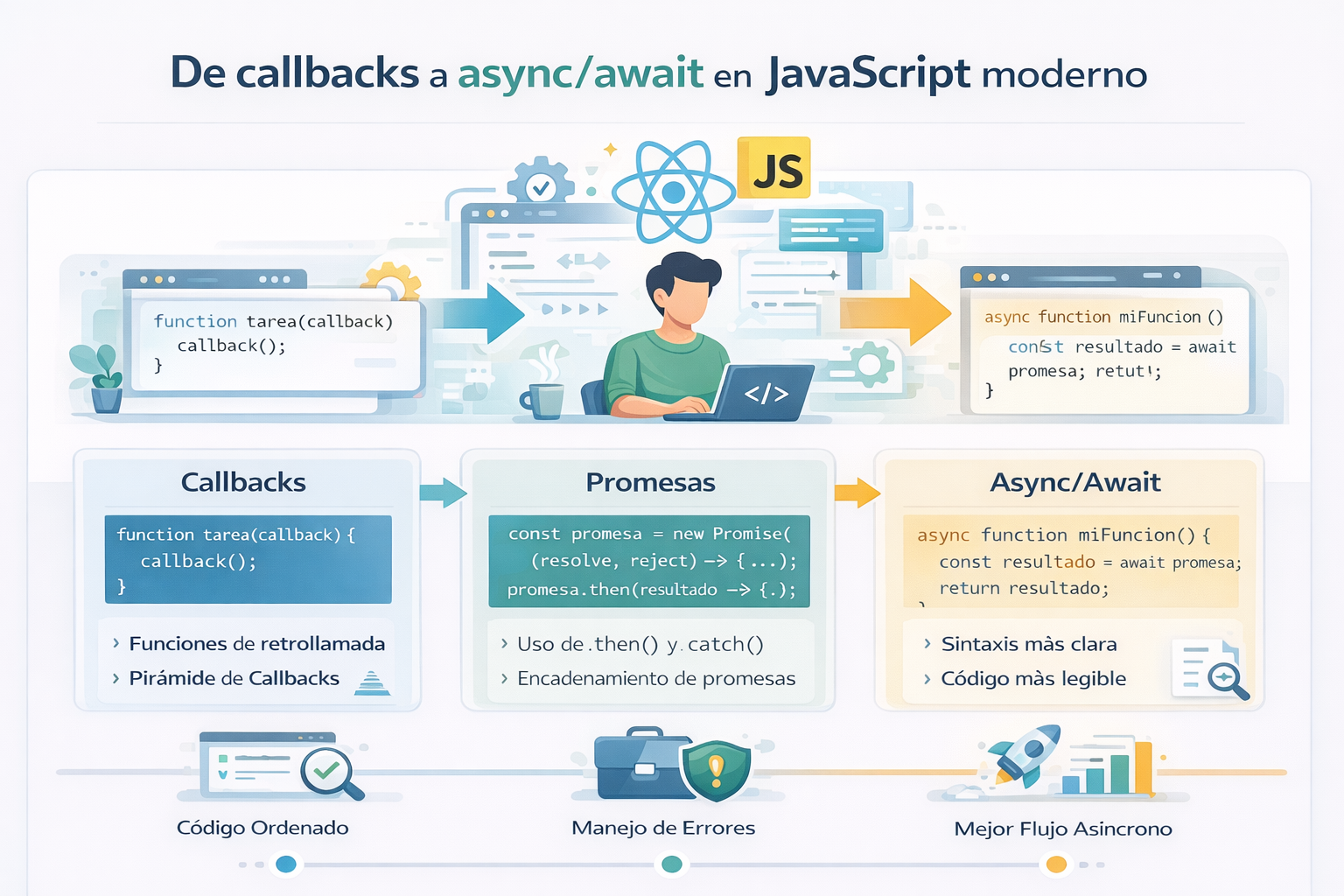Click the Encadenamiento de promesas text
1344x896 pixels.
tap(656, 678)
